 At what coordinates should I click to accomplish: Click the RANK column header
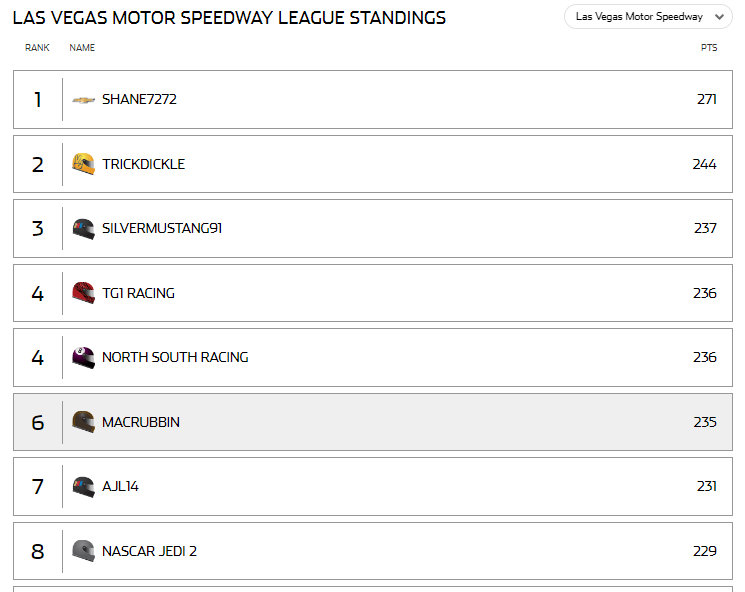(37, 48)
